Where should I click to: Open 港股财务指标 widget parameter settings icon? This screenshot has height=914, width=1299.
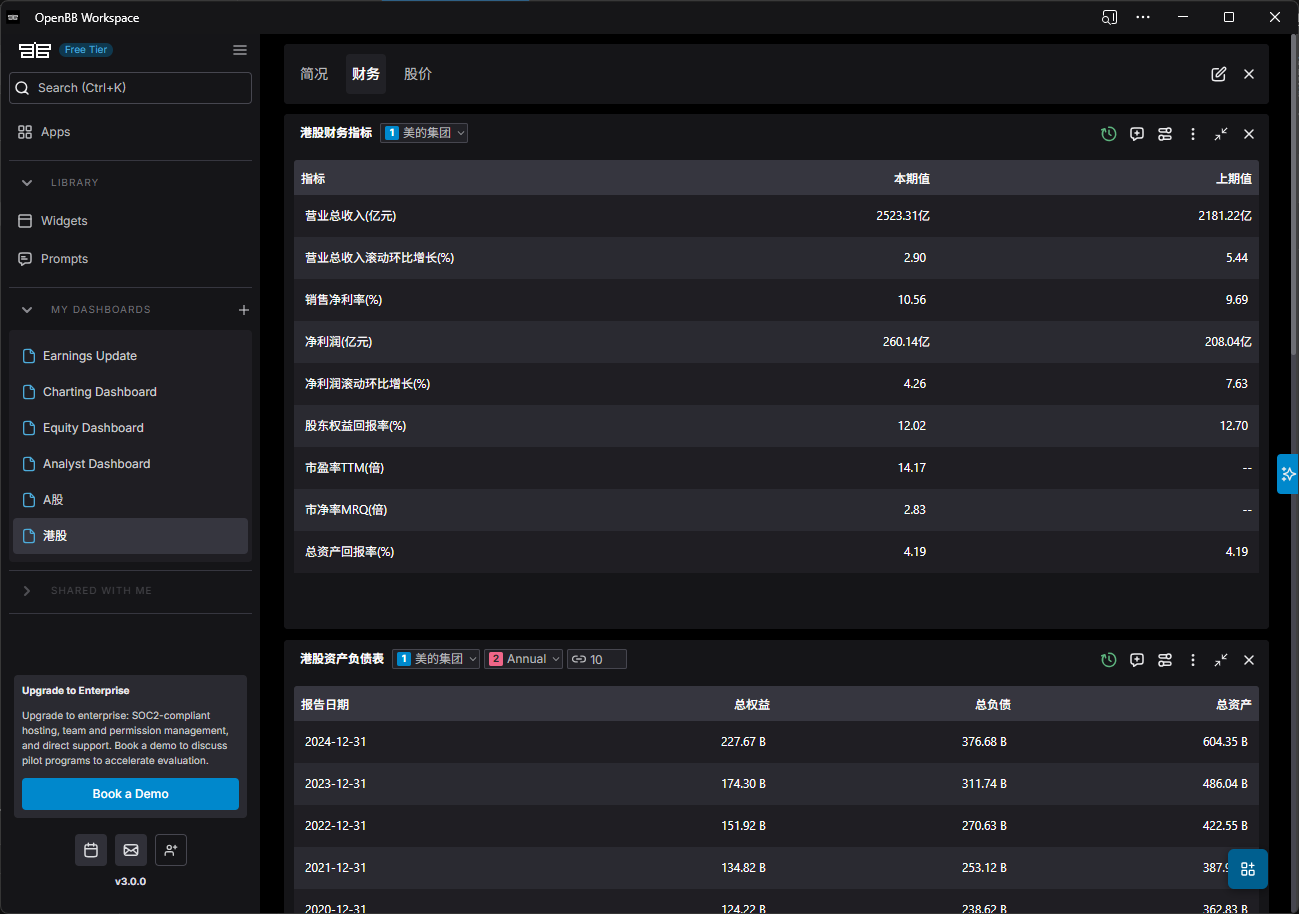(x=1165, y=134)
